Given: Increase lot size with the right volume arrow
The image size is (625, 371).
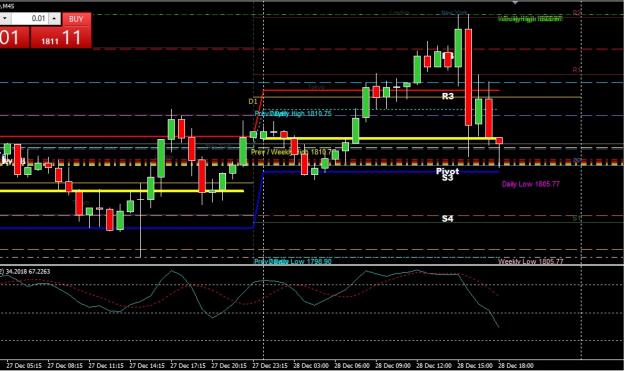Looking at the screenshot, I should pos(54,18).
